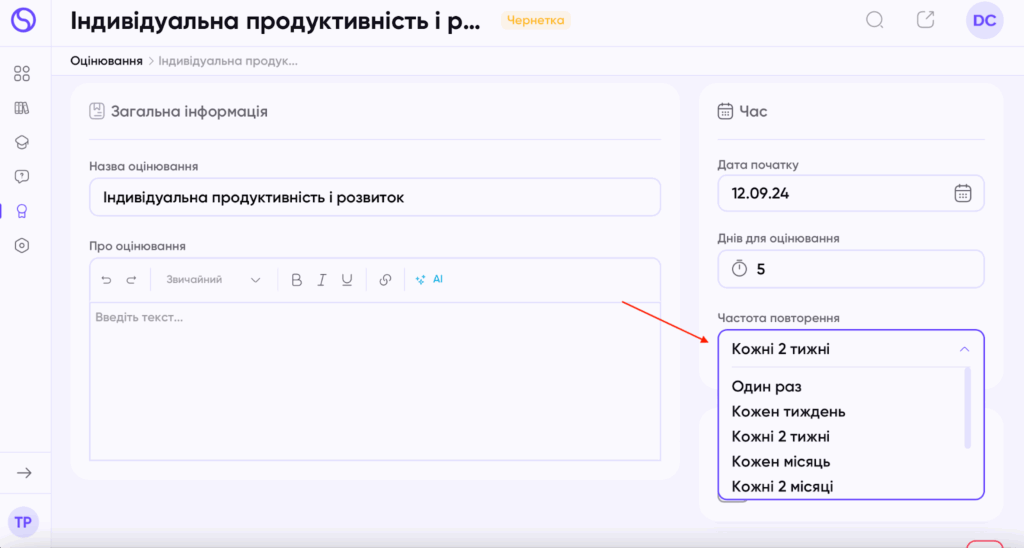Image resolution: width=1024 pixels, height=548 pixels.
Task: Click the open-in-new-window share icon
Action: (926, 20)
